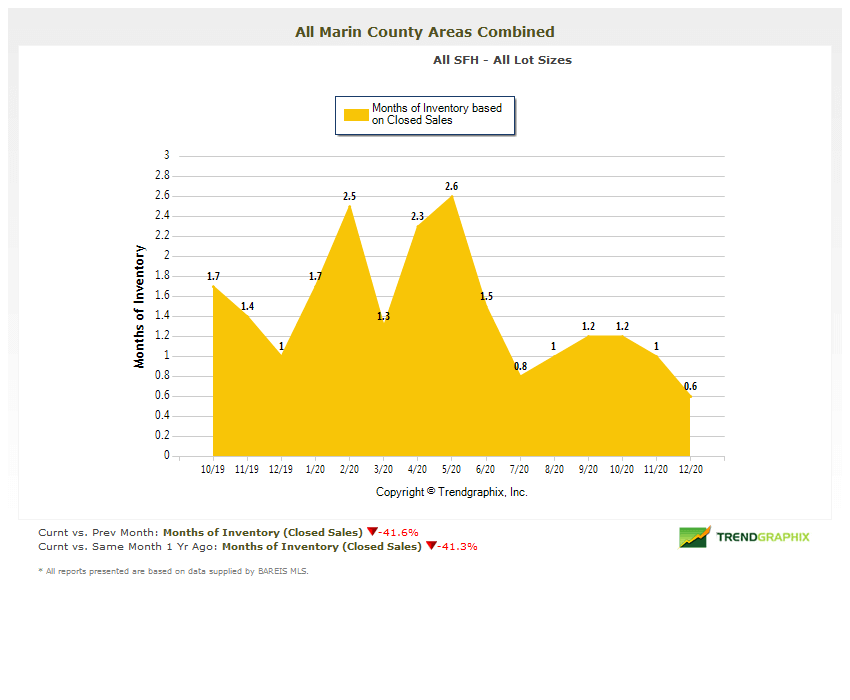Click the 2.5 data label at 2/20

point(349,197)
